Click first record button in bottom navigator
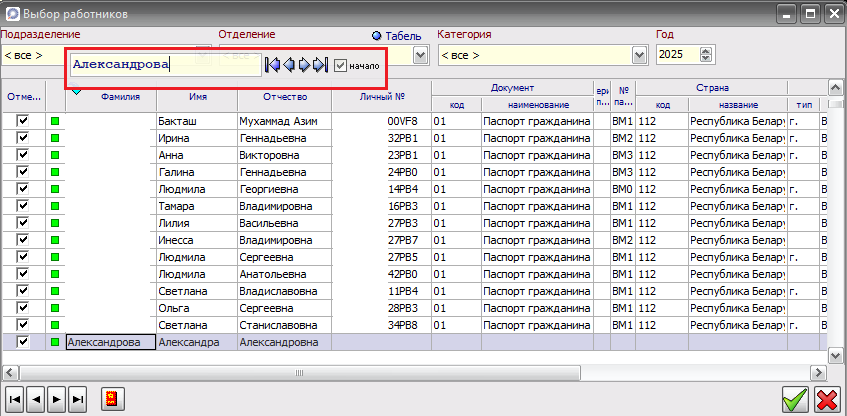This screenshot has width=847, height=416. click(x=14, y=397)
